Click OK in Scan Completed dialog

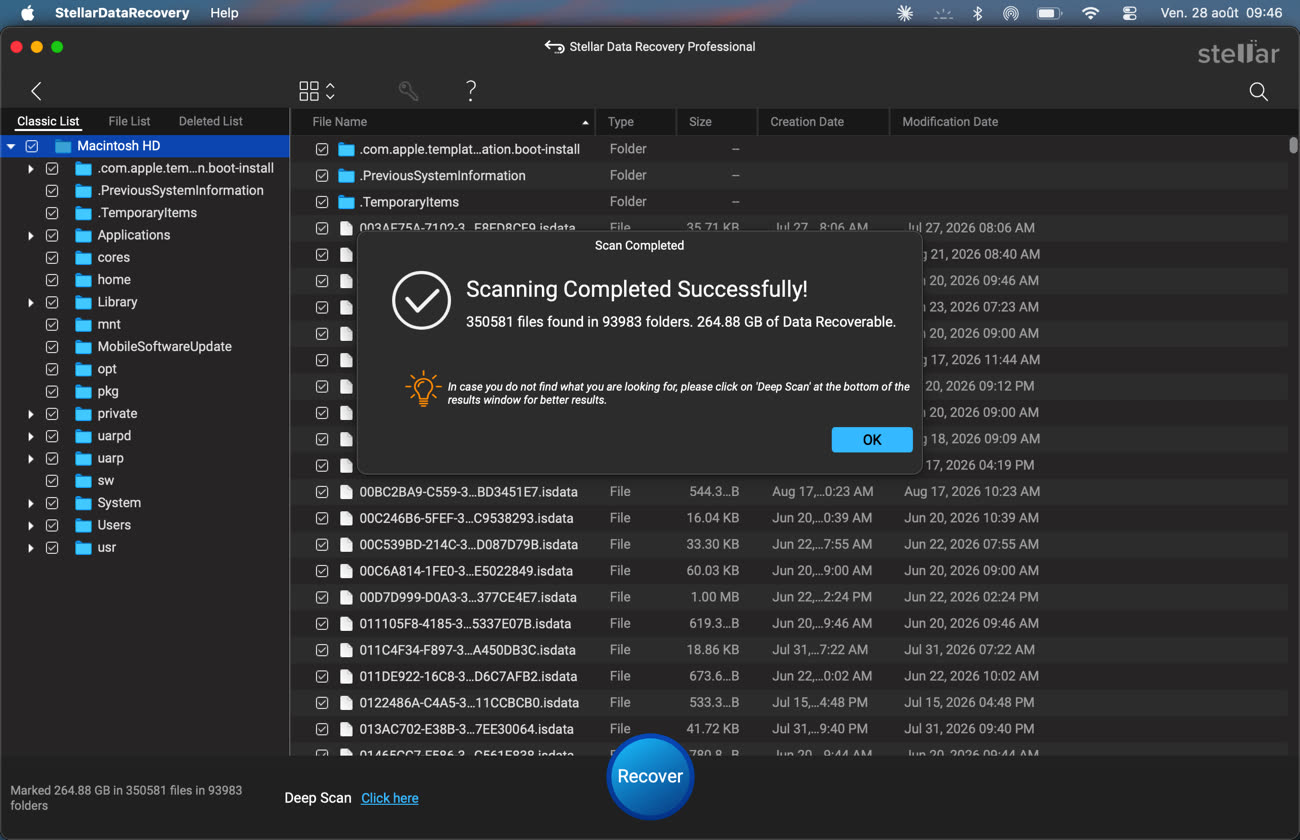(872, 440)
